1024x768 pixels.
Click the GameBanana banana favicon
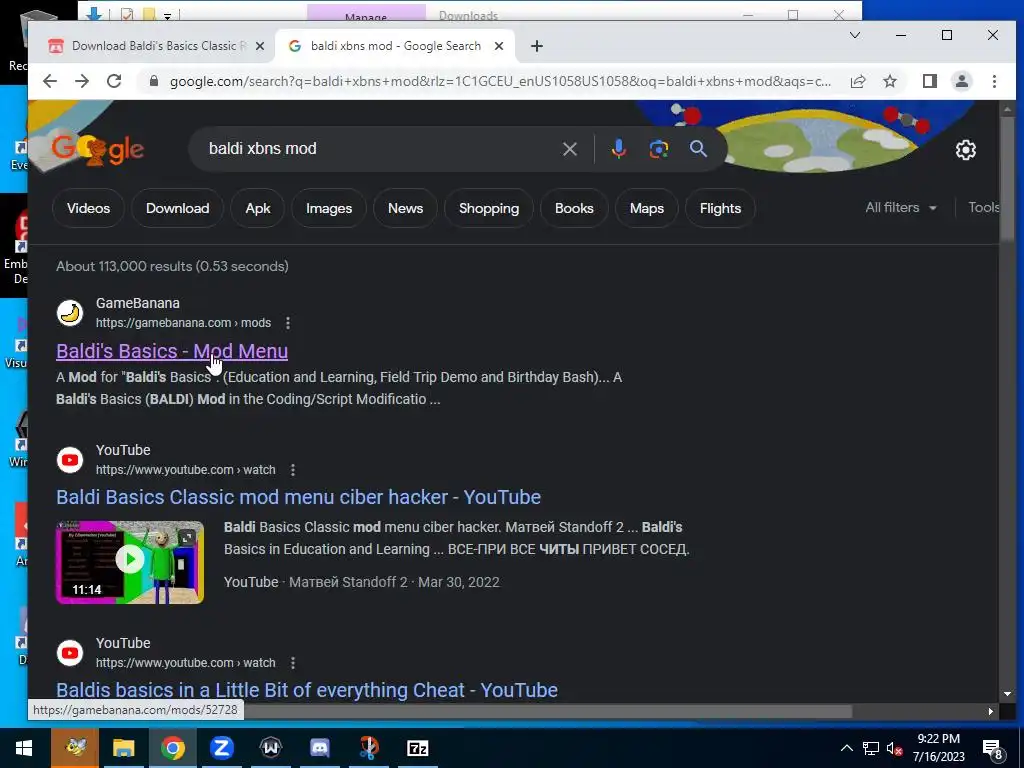pyautogui.click(x=70, y=313)
